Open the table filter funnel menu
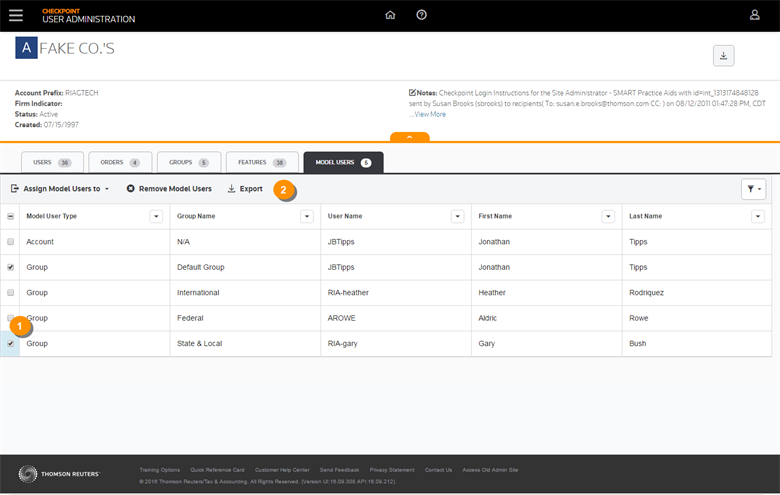 click(753, 189)
